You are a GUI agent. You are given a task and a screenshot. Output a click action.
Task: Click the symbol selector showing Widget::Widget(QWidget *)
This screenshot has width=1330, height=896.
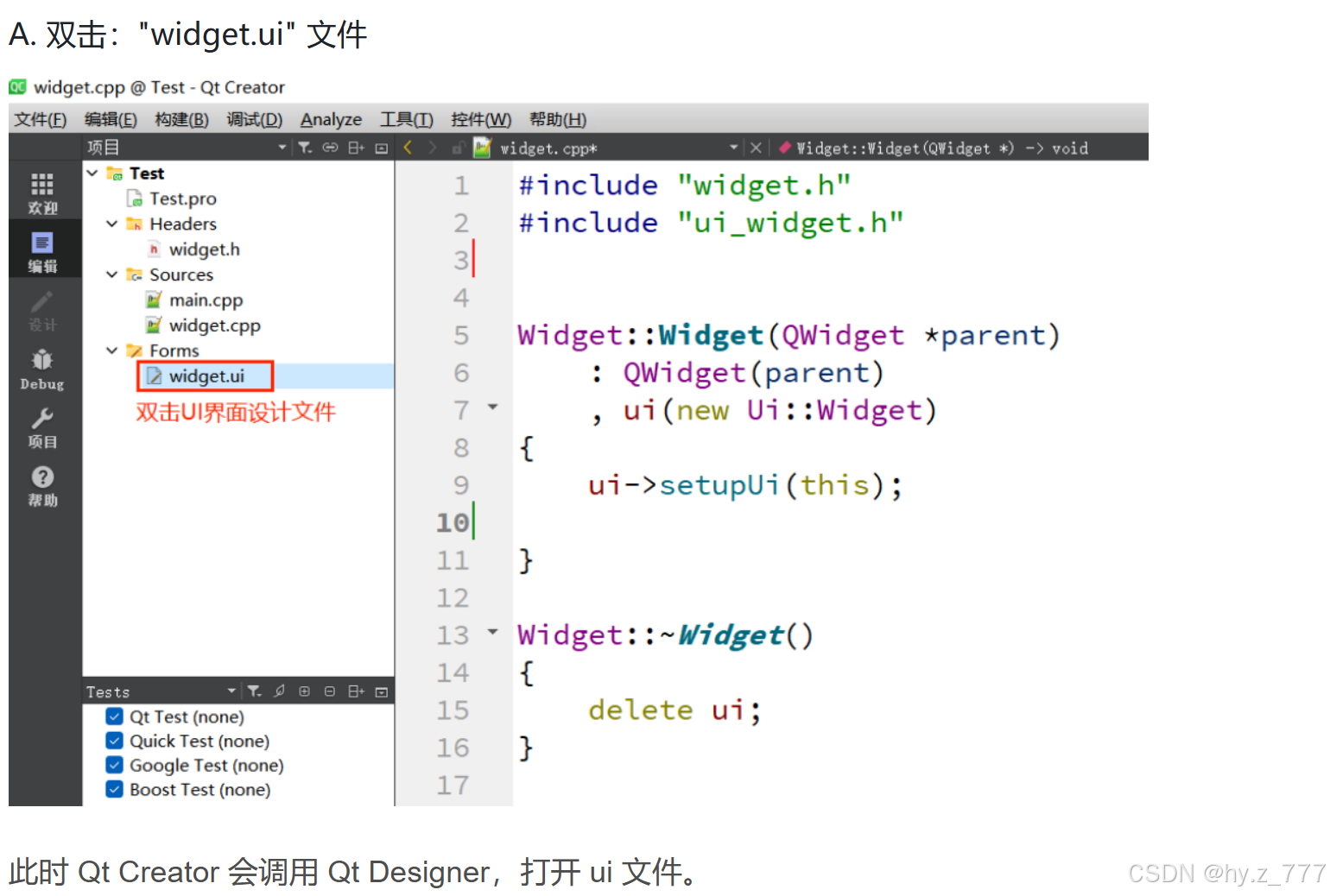tap(933, 148)
